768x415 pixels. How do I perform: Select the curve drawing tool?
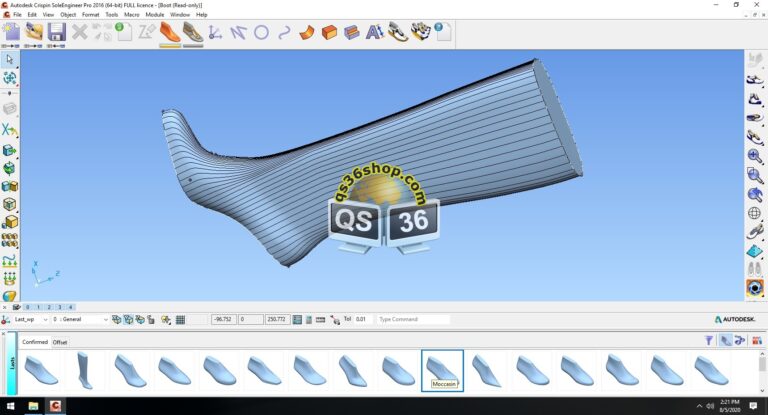pyautogui.click(x=284, y=33)
